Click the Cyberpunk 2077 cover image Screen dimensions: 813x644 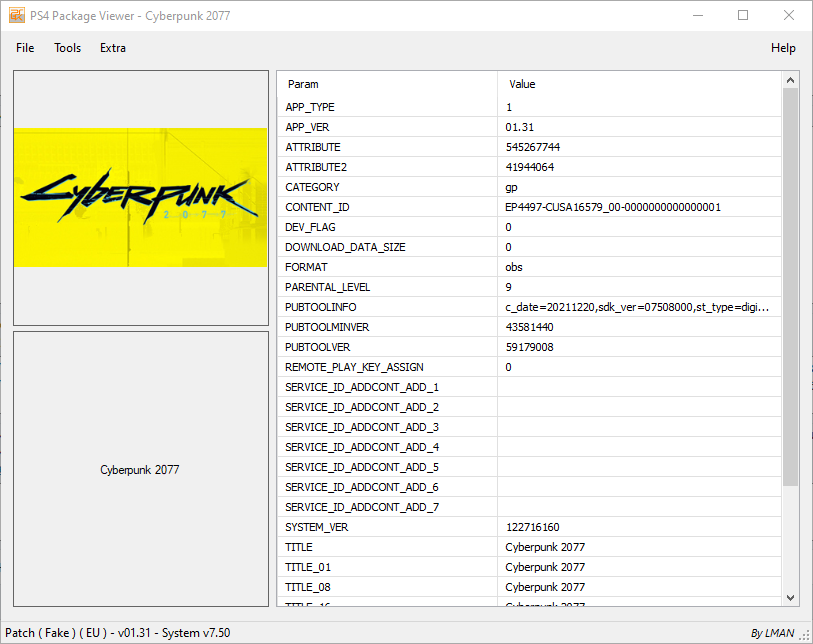(141, 197)
